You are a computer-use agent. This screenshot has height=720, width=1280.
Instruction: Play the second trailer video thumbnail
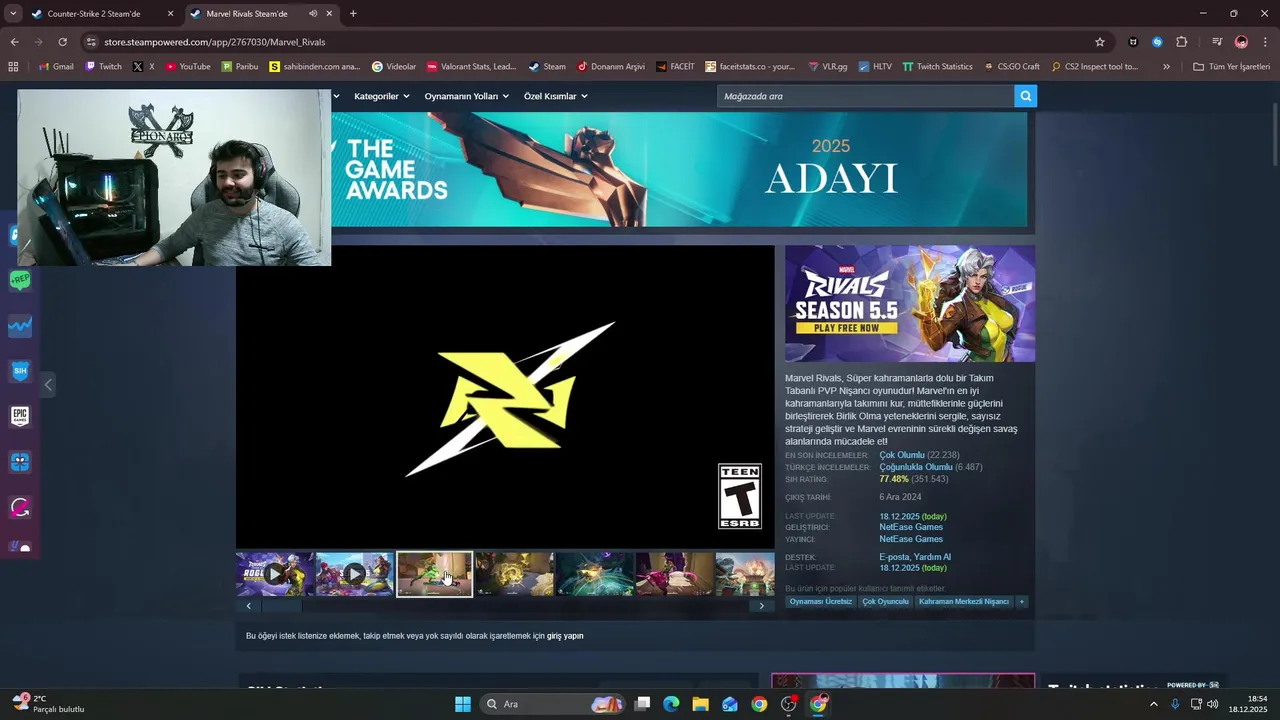point(355,574)
